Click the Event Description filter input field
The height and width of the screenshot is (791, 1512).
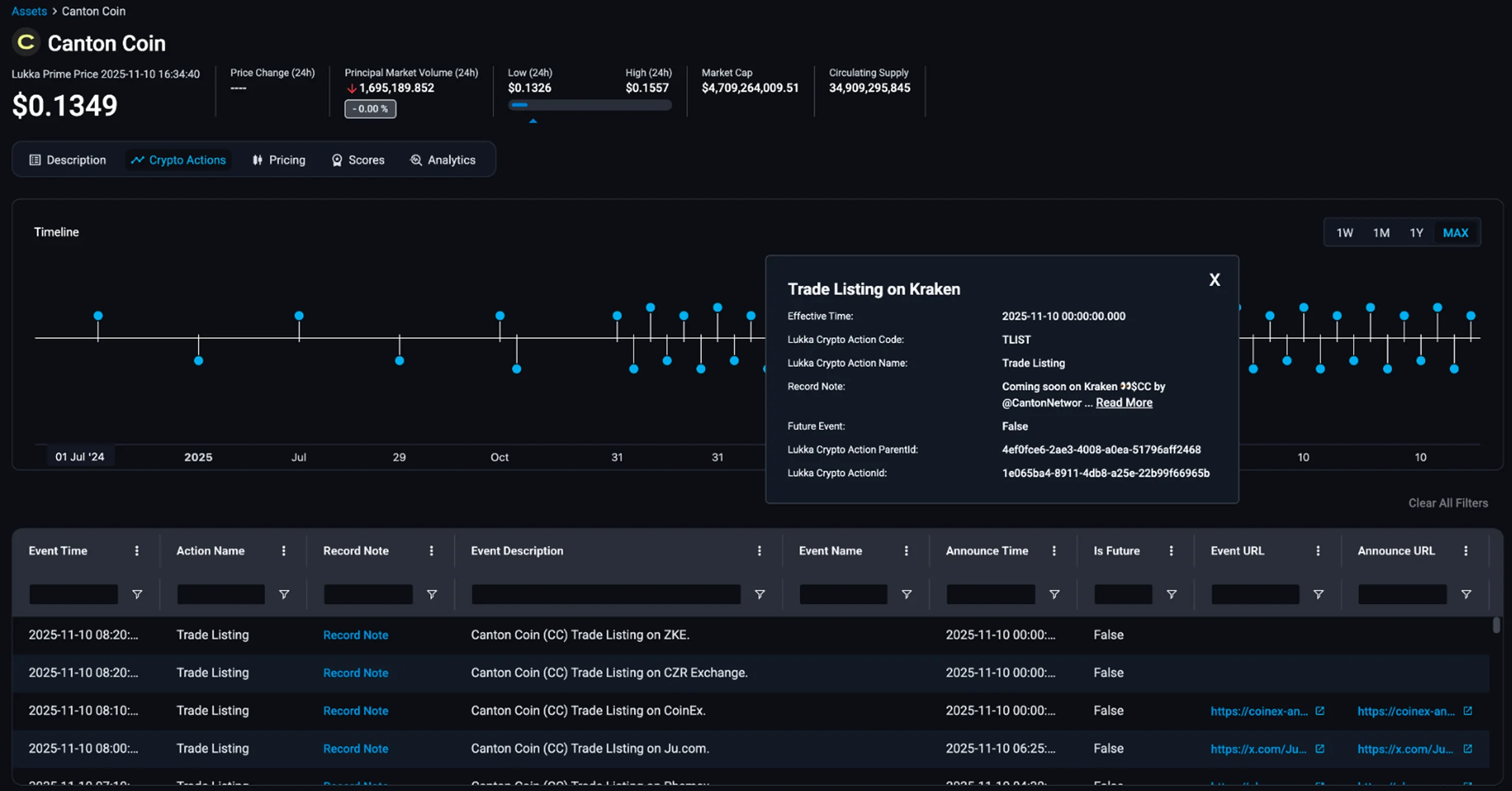[606, 594]
